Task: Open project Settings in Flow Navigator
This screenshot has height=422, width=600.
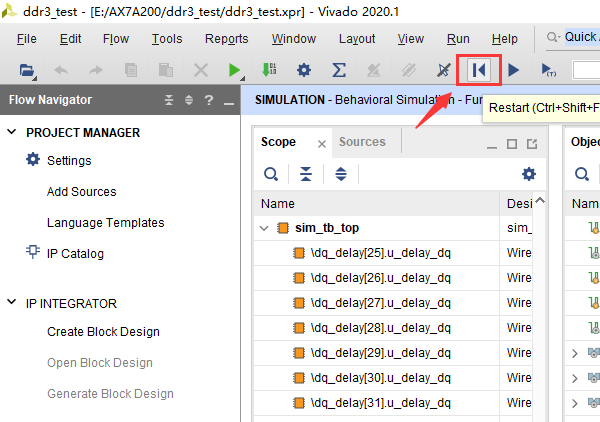Action: click(69, 161)
